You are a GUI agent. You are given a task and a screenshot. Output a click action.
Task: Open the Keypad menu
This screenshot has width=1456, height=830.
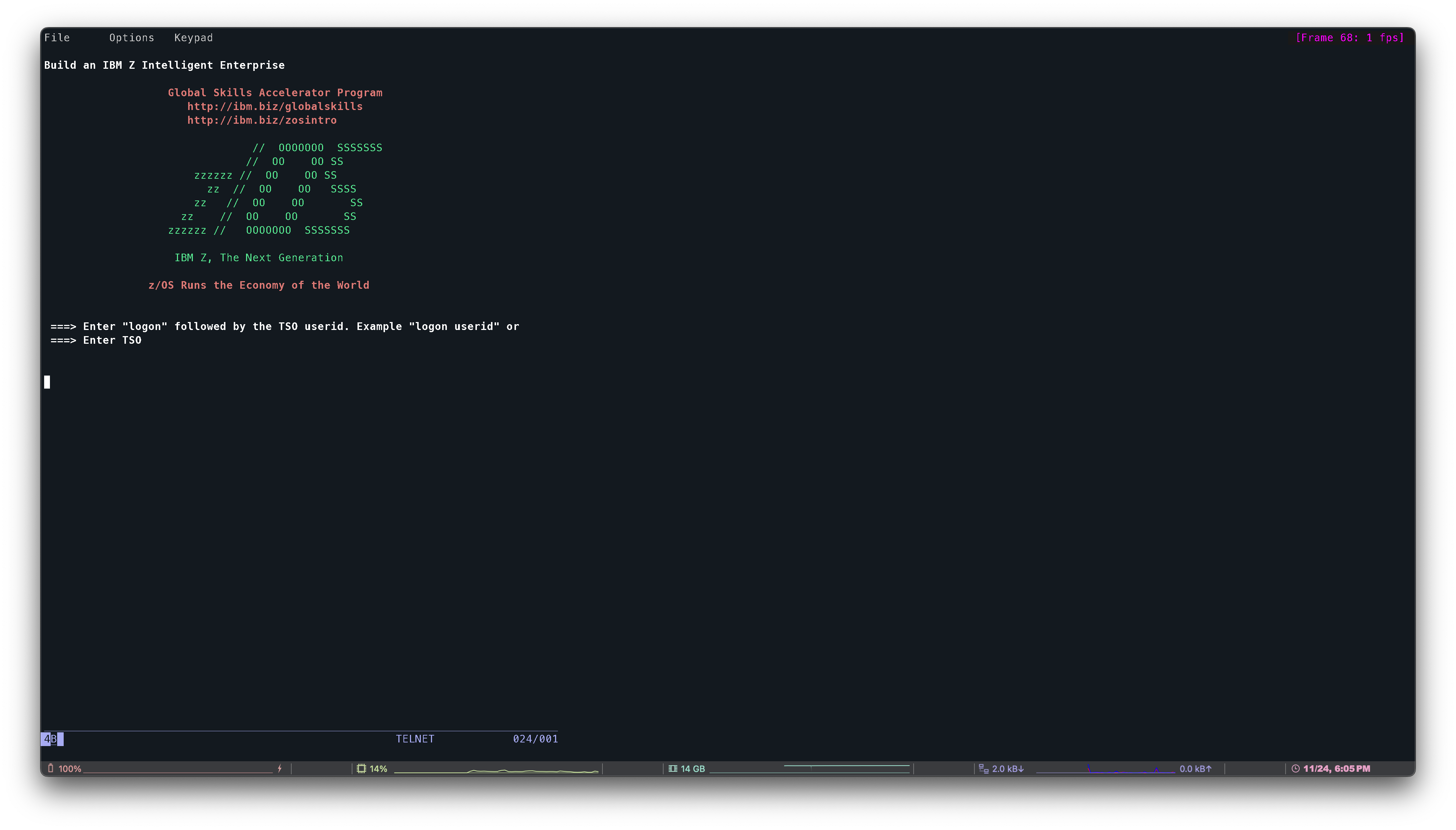[x=193, y=38]
